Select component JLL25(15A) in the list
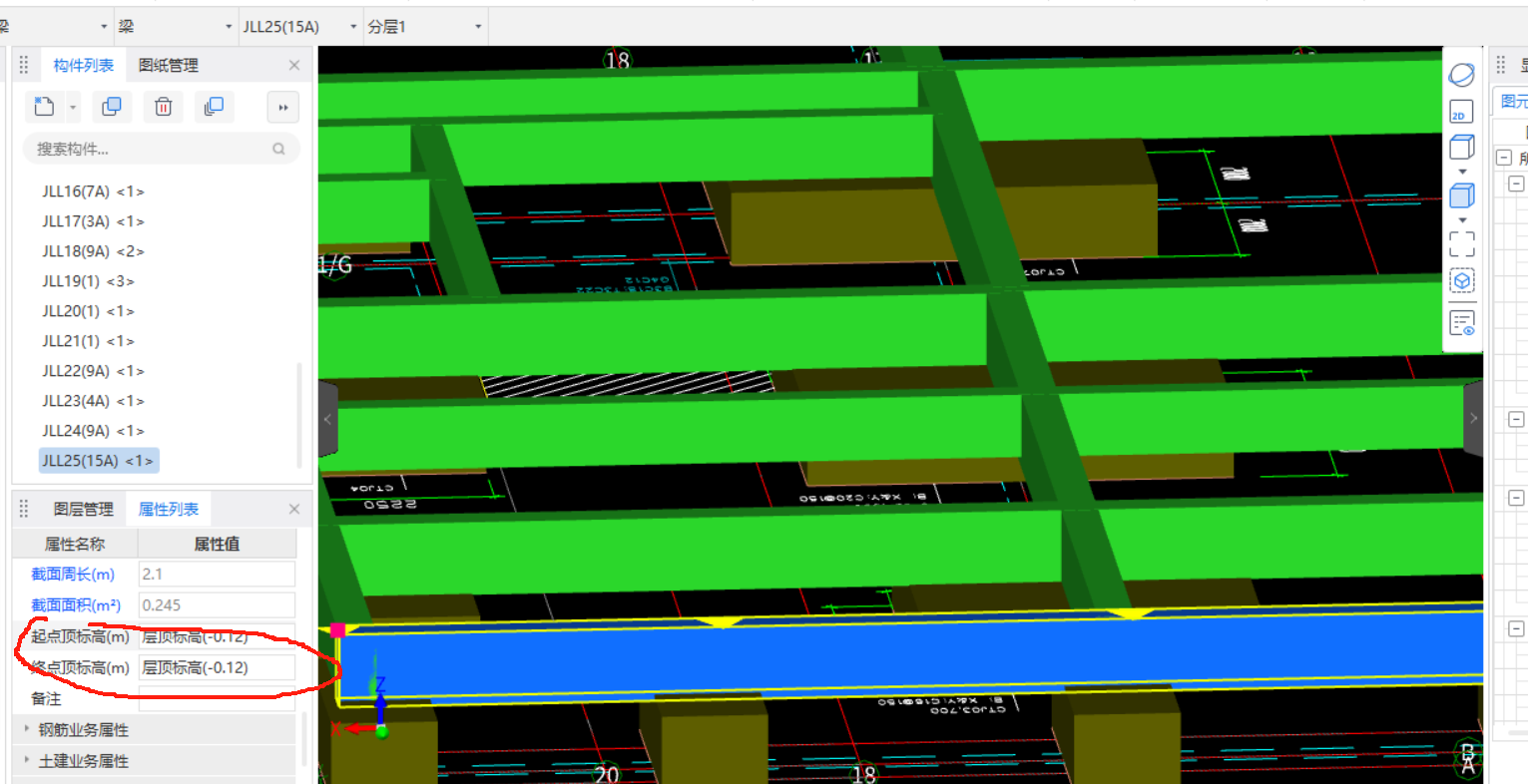Screen dimensions: 1528x784 coord(98,461)
